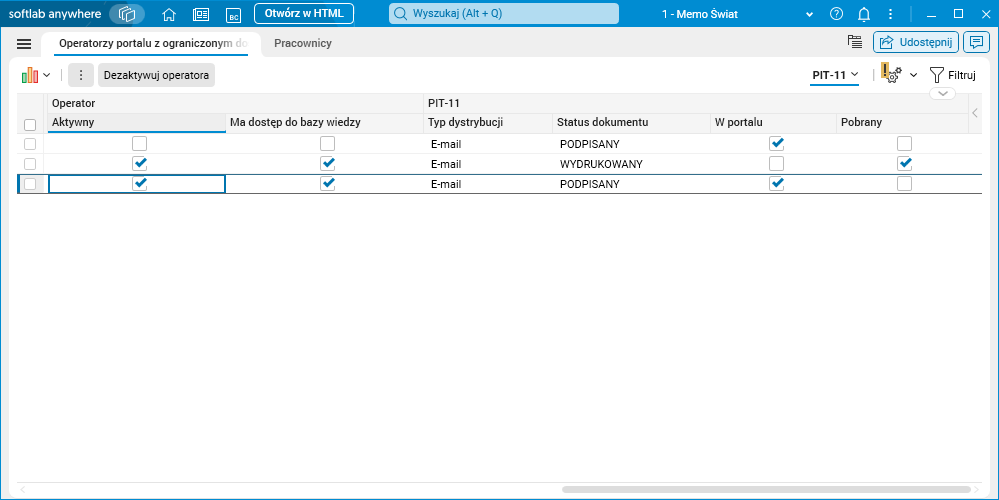The width and height of the screenshot is (999, 500).
Task: Click the horizontal scrollbar thumb at the bottom
Action: coord(766,490)
